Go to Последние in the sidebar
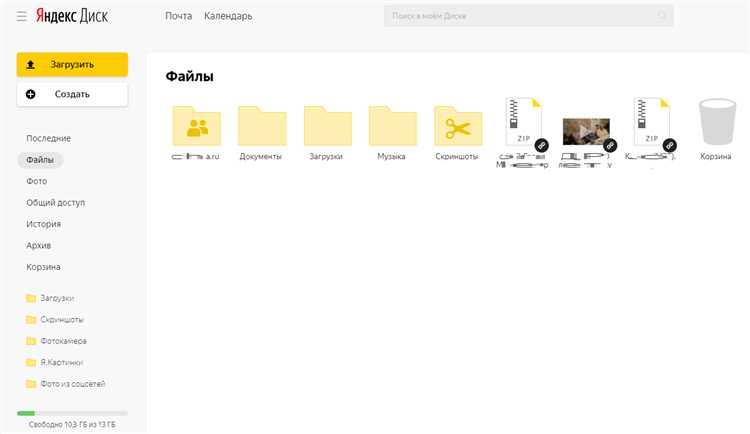Viewport: 750px width, 434px height. pyautogui.click(x=48, y=138)
